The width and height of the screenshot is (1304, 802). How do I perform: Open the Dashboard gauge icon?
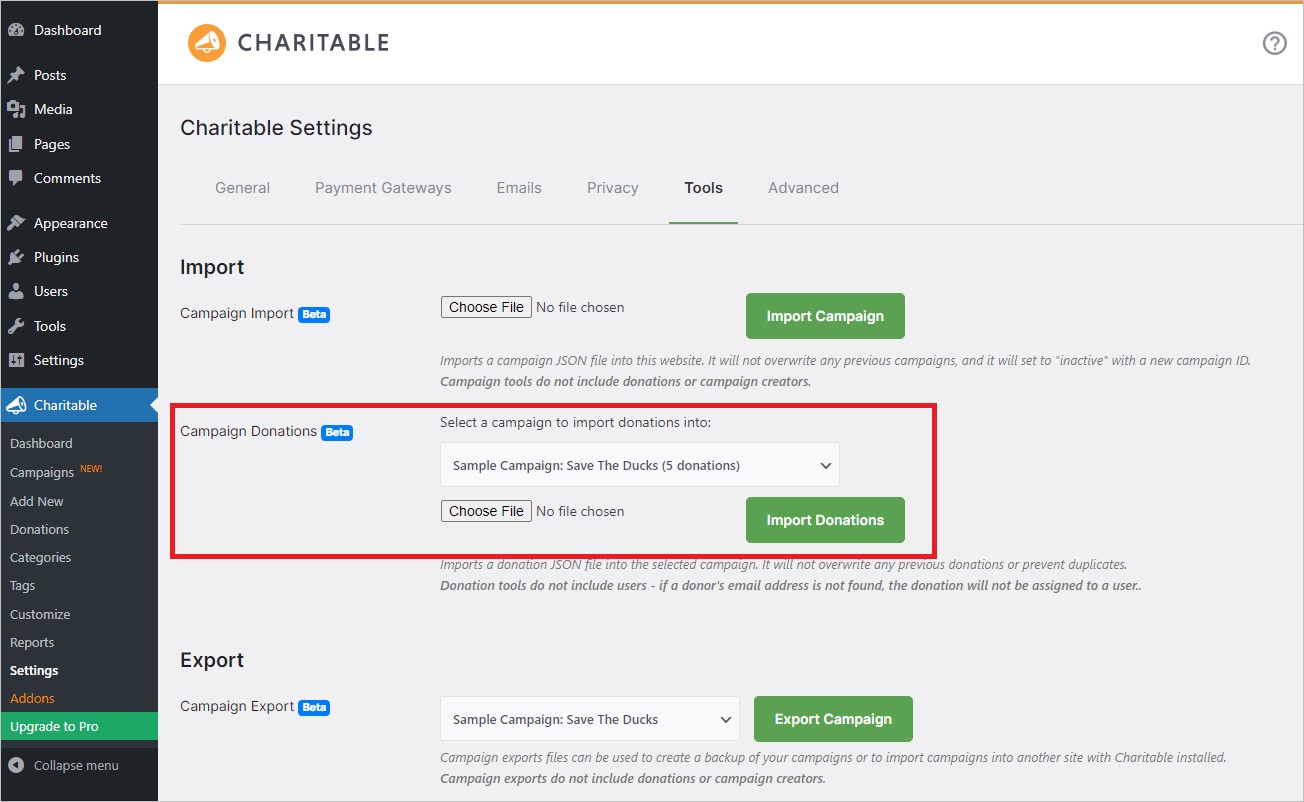pyautogui.click(x=18, y=30)
